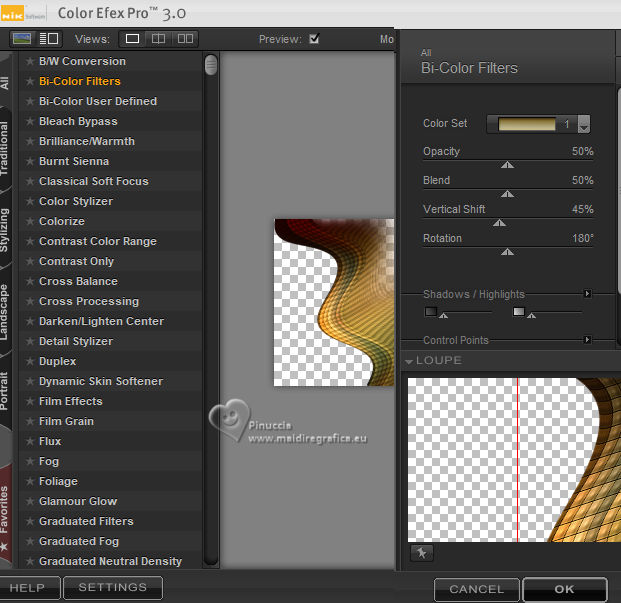Open the Stylizing filters tab
This screenshot has height=603, width=621.
[x=5, y=230]
